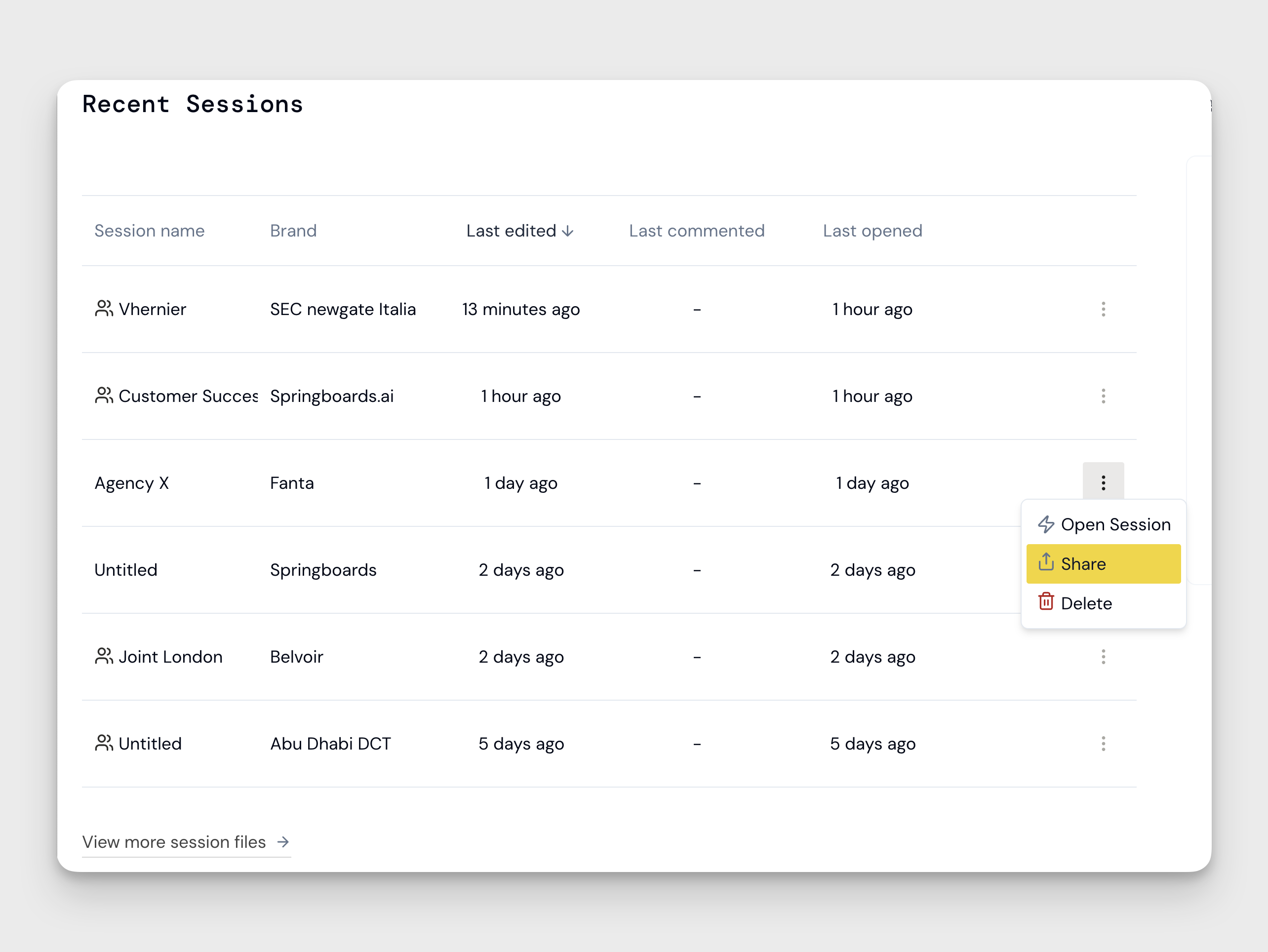Click the shared-users icon beside Vhernier
The width and height of the screenshot is (1268, 952).
click(x=104, y=309)
